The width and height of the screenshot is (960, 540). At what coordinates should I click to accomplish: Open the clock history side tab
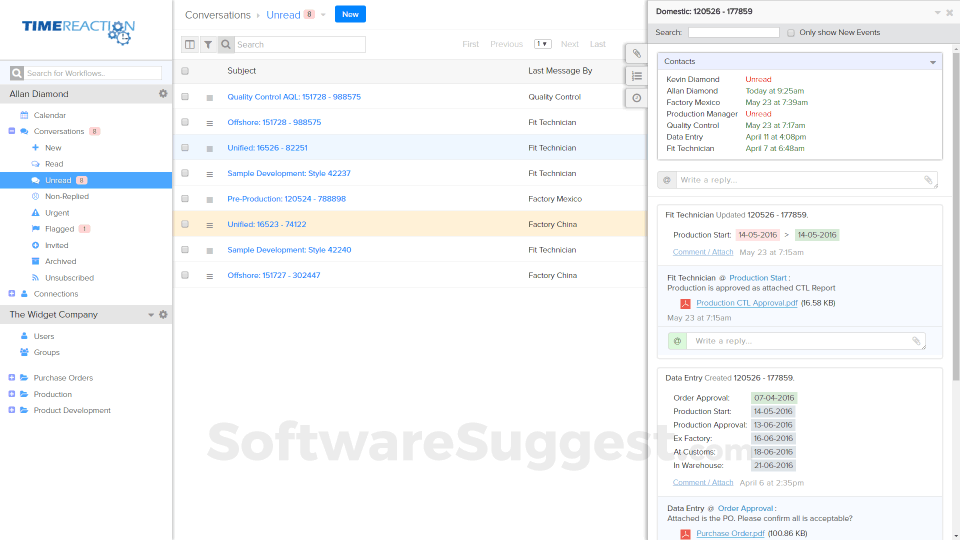(637, 98)
